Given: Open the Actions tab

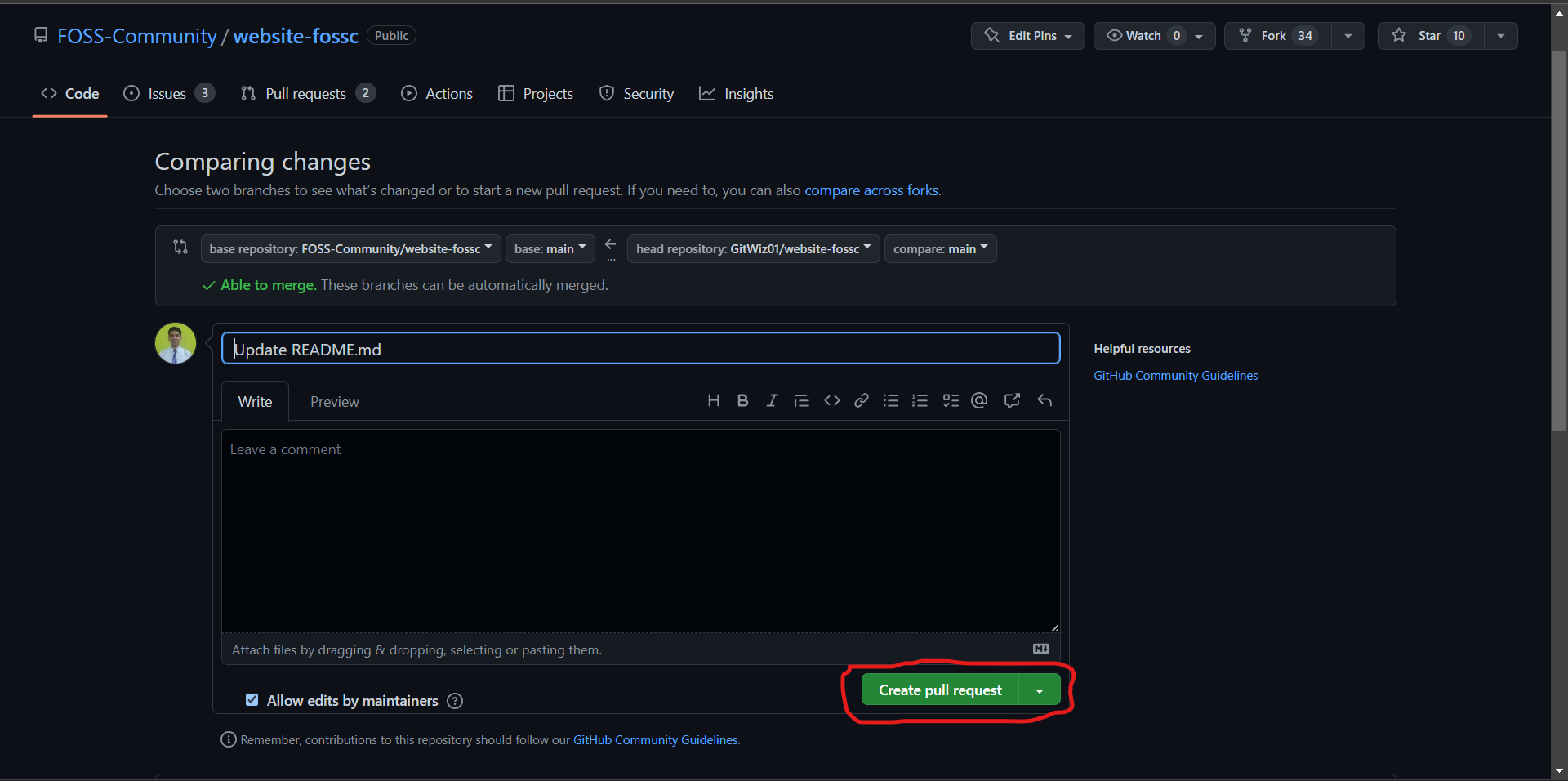Looking at the screenshot, I should click(437, 94).
